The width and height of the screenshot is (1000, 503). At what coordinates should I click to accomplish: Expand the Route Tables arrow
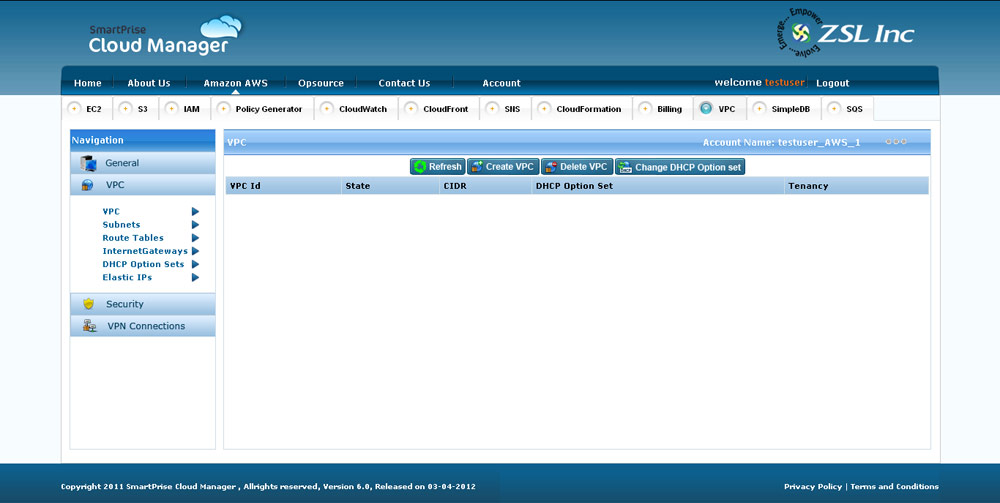click(195, 238)
